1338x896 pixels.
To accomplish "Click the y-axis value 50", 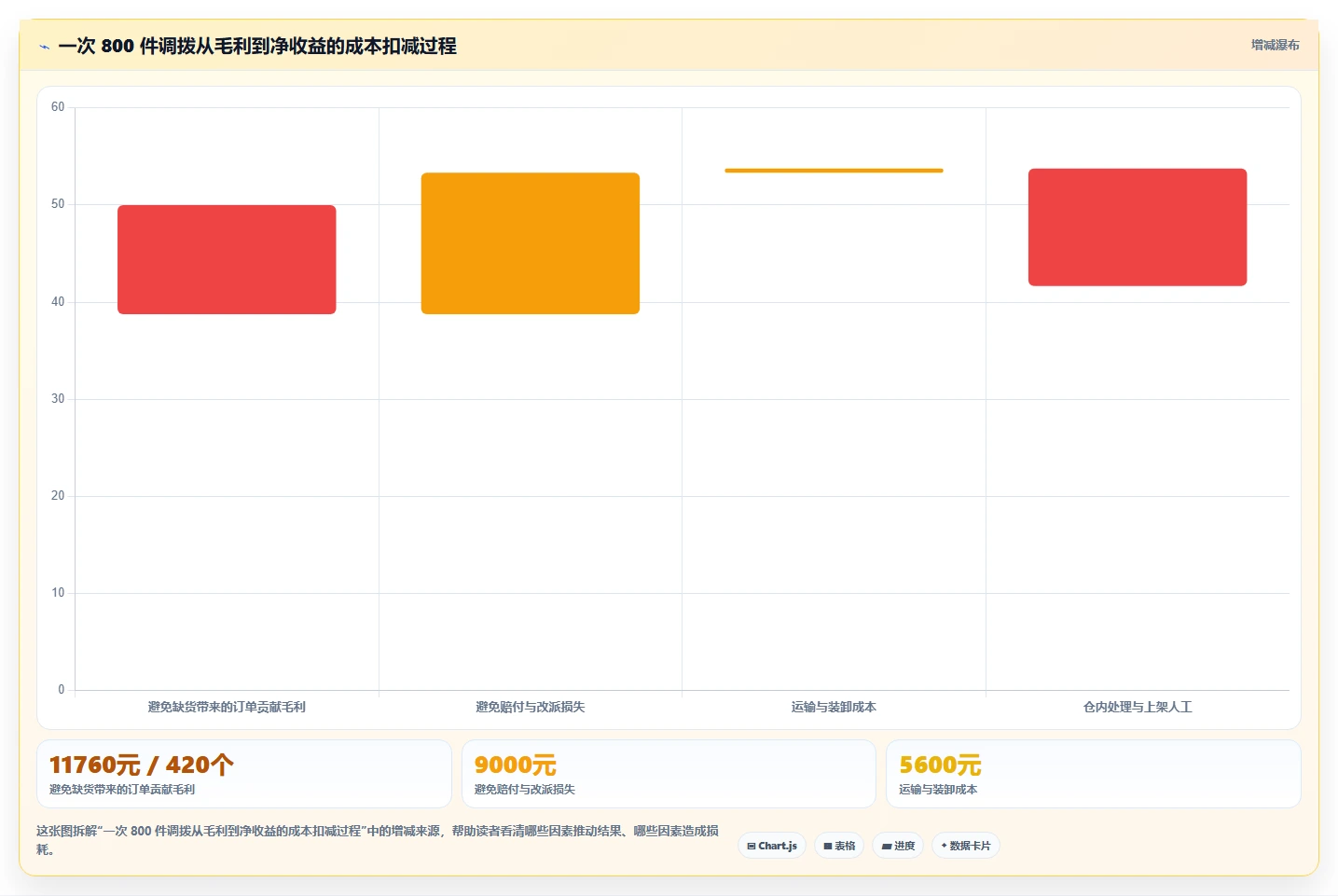I will pyautogui.click(x=58, y=204).
